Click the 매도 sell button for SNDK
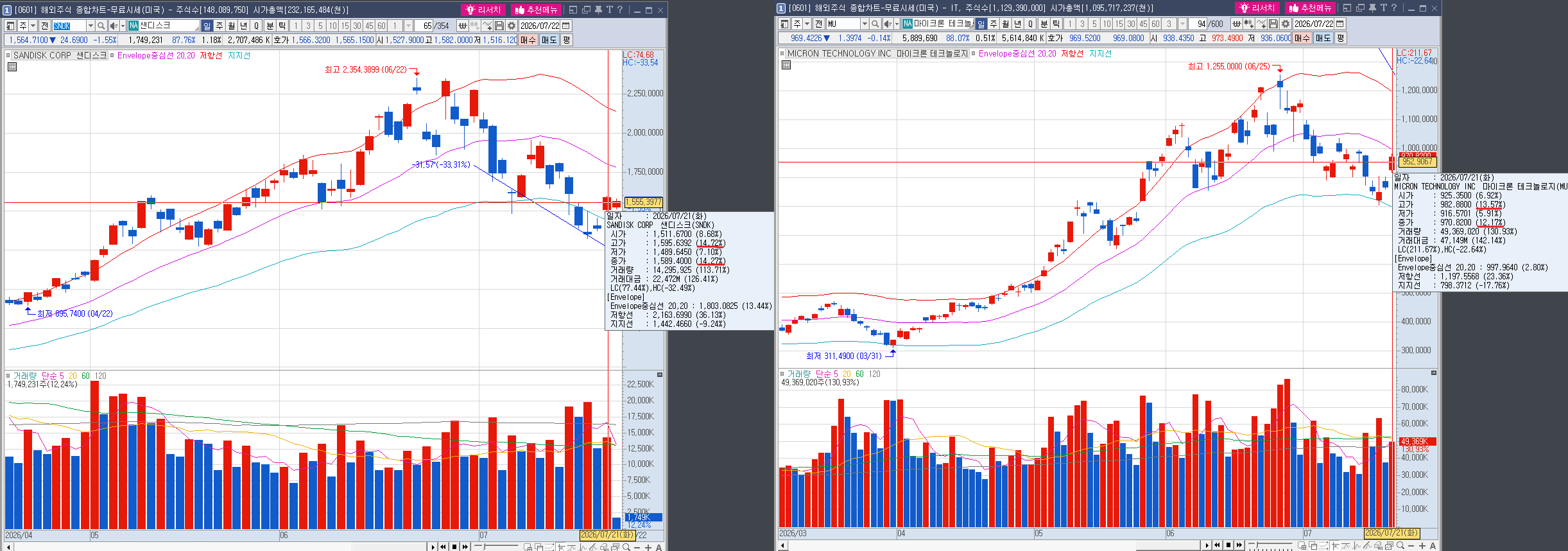 point(549,40)
